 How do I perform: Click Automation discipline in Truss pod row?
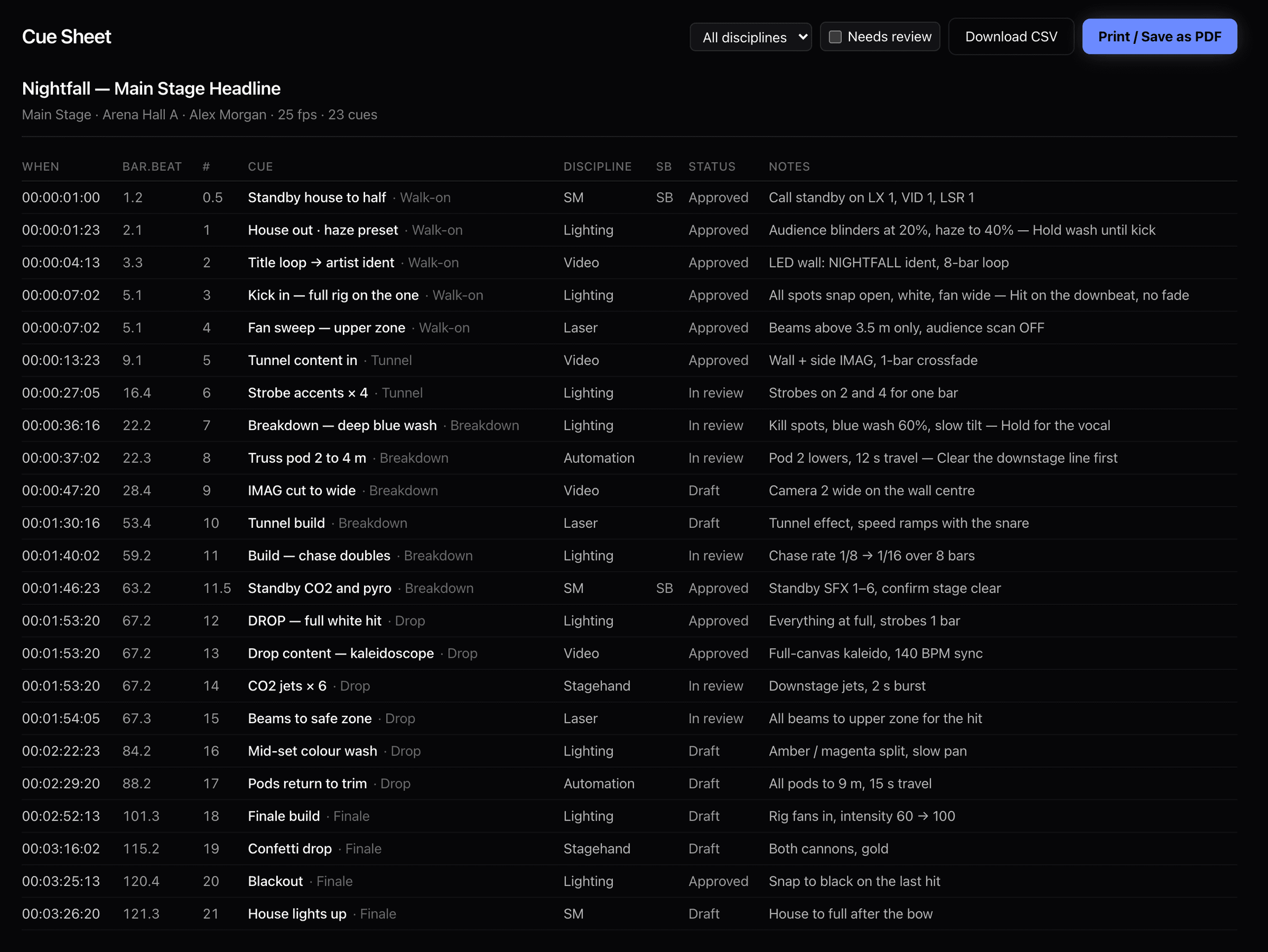[599, 458]
